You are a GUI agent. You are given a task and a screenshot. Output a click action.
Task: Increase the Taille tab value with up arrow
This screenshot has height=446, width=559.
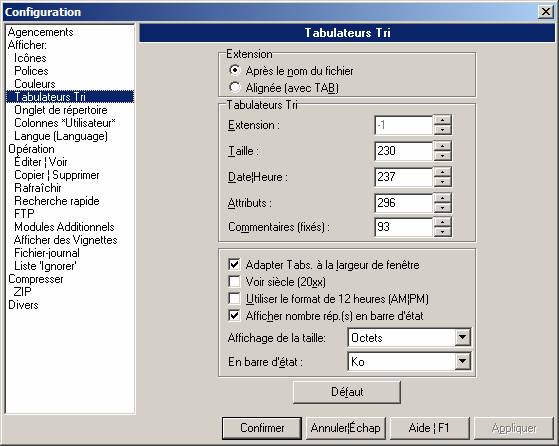442,146
